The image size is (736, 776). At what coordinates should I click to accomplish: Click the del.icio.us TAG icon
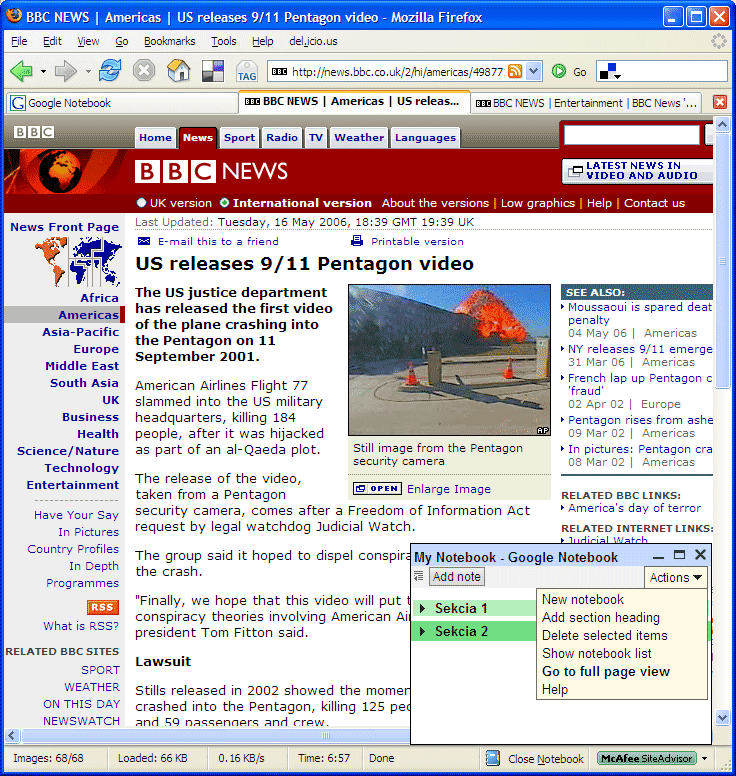[x=246, y=71]
